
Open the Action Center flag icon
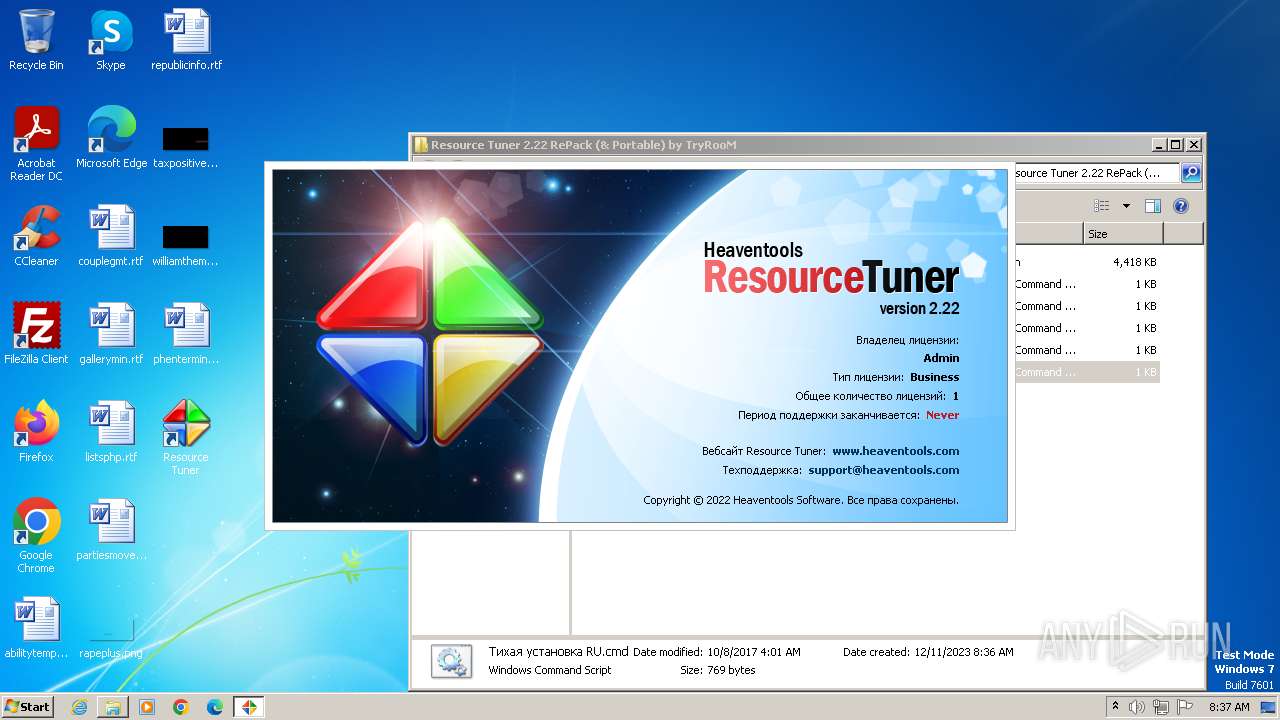coord(1184,707)
